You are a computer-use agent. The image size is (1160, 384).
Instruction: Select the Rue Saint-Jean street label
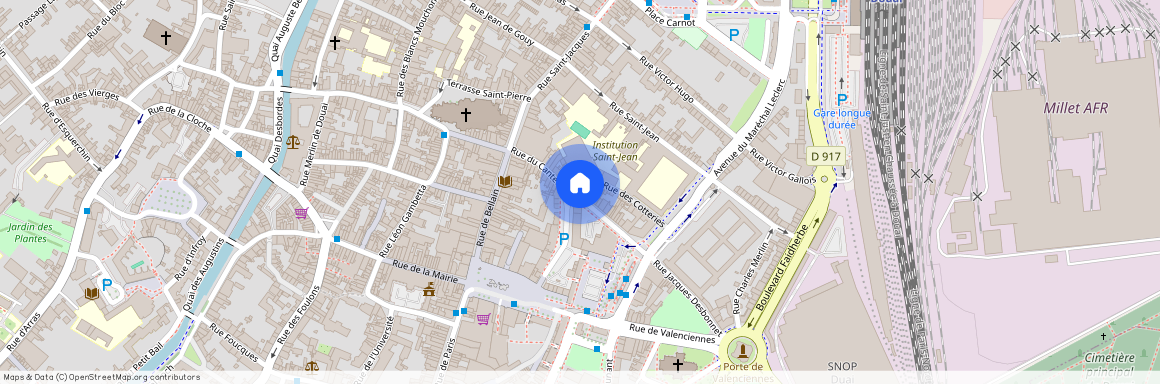pyautogui.click(x=634, y=122)
